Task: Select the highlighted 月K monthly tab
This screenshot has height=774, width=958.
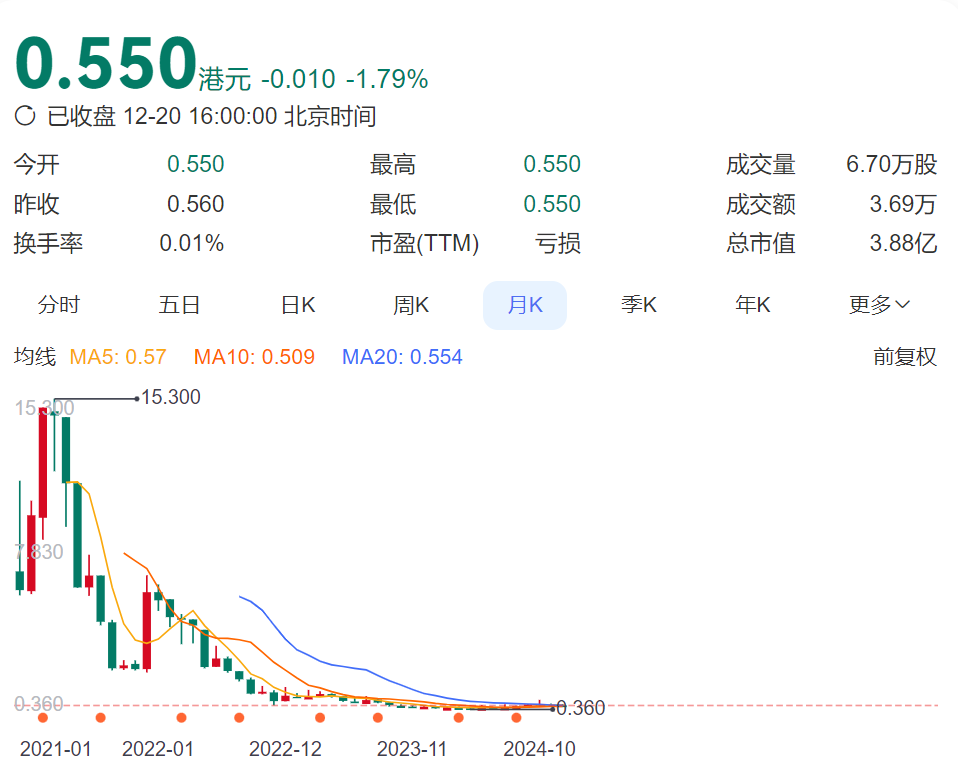Action: (x=525, y=305)
